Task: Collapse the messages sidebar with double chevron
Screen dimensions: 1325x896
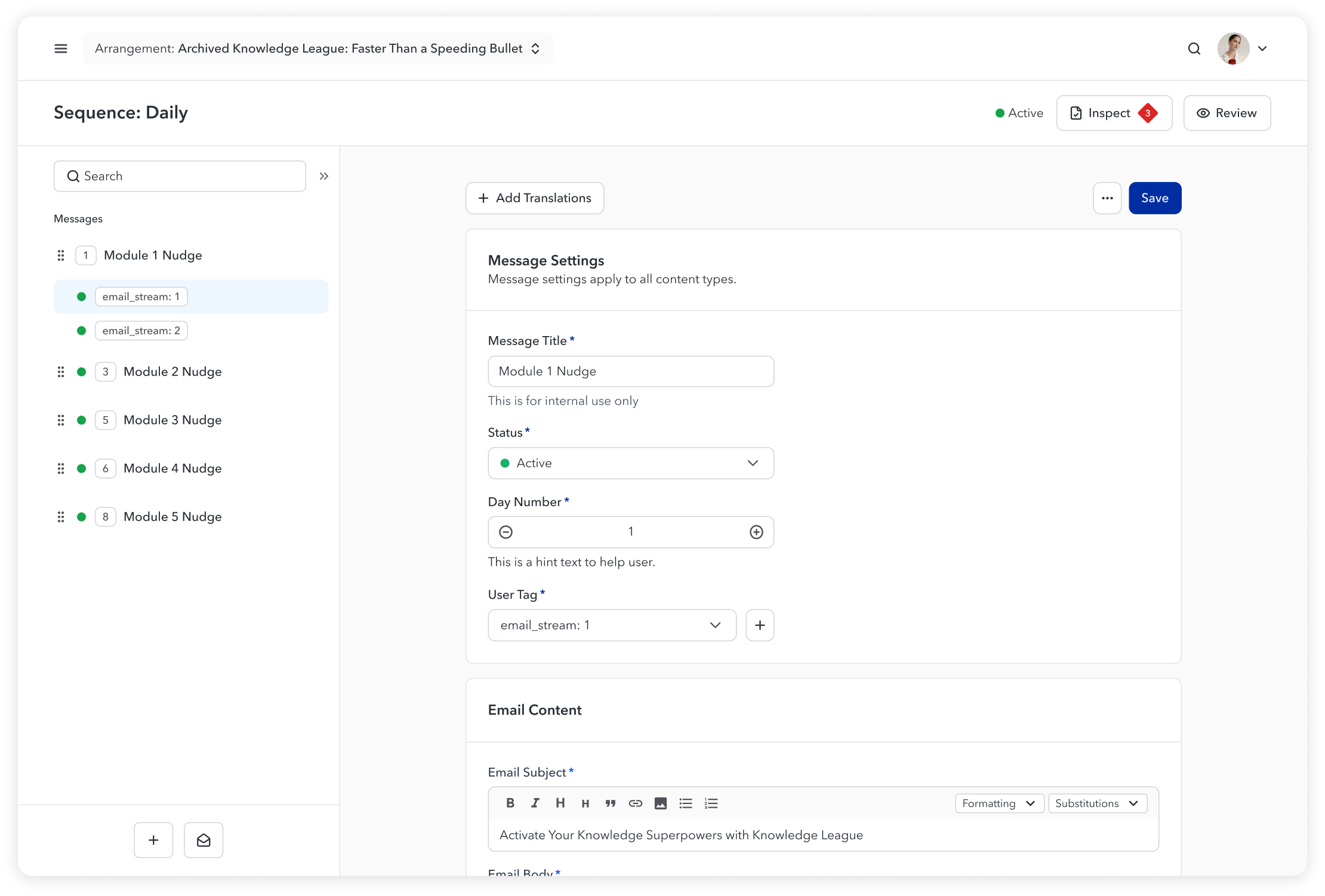Action: pos(323,176)
